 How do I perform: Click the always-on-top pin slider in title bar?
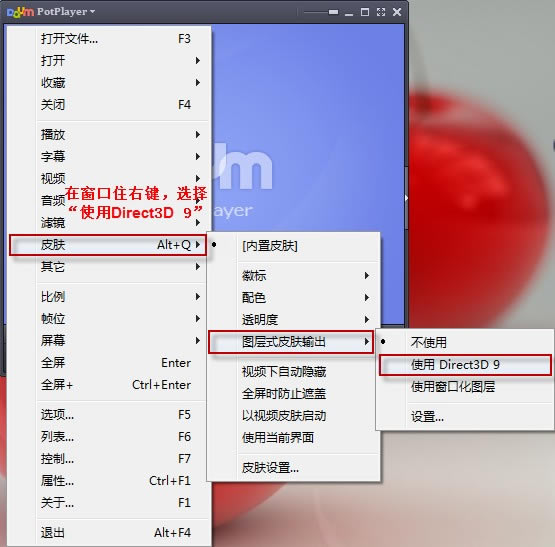click(321, 12)
